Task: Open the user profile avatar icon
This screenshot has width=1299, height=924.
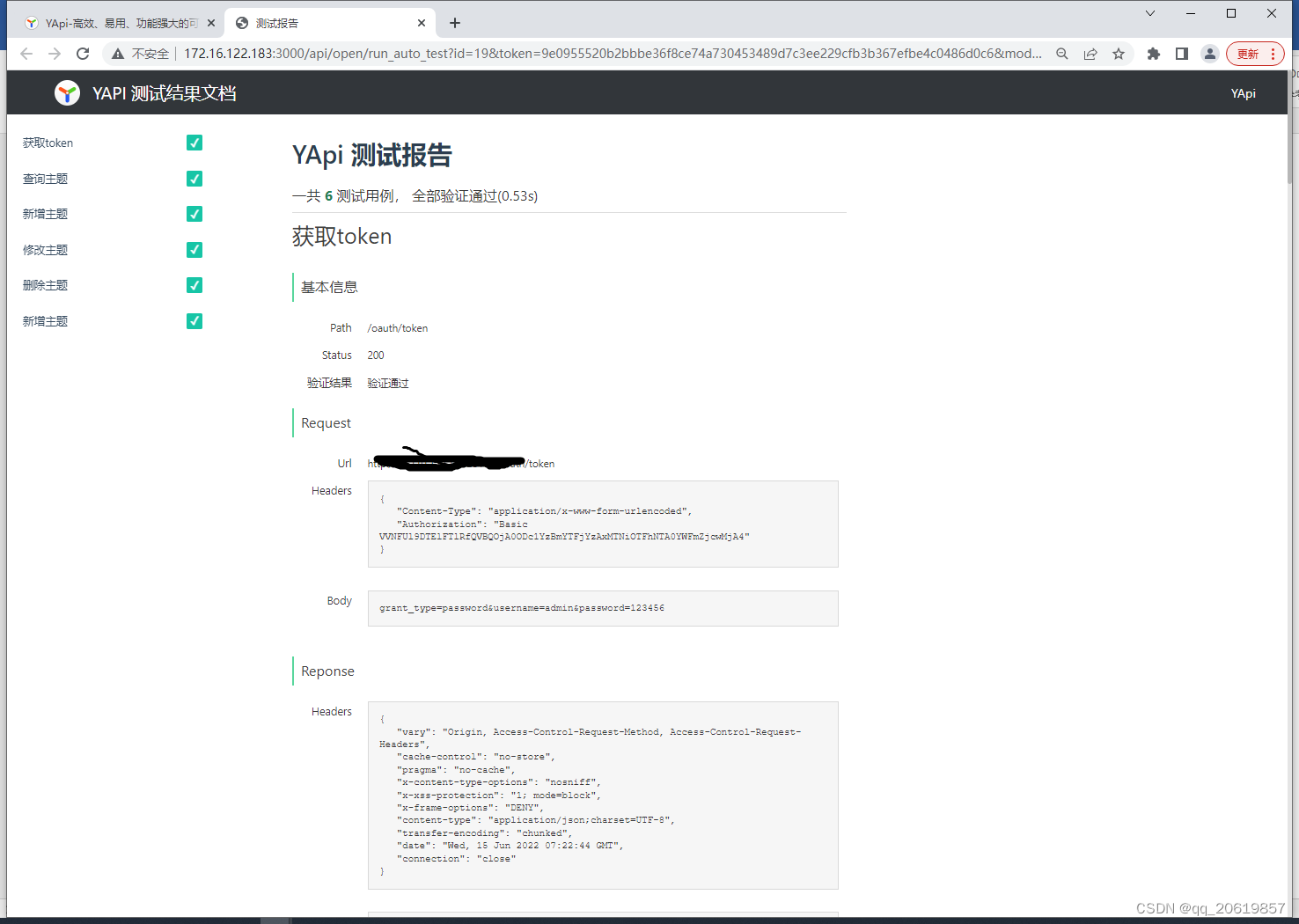Action: (1210, 54)
